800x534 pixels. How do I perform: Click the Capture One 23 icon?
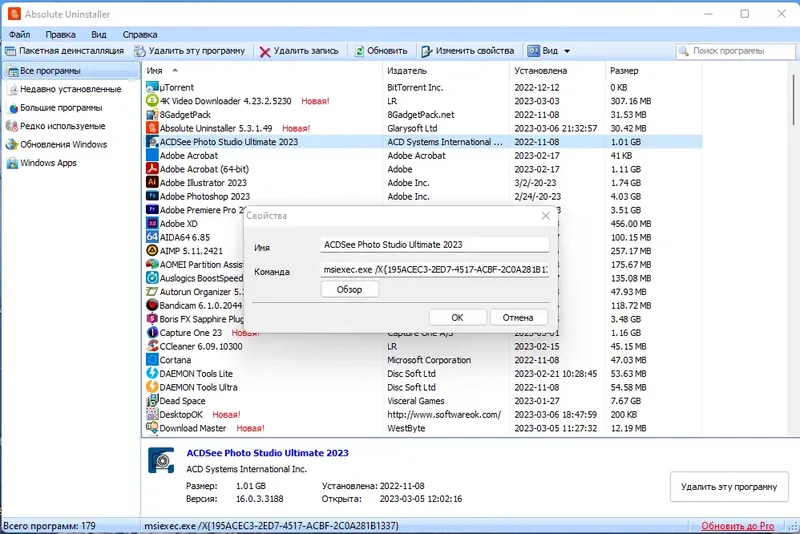152,333
